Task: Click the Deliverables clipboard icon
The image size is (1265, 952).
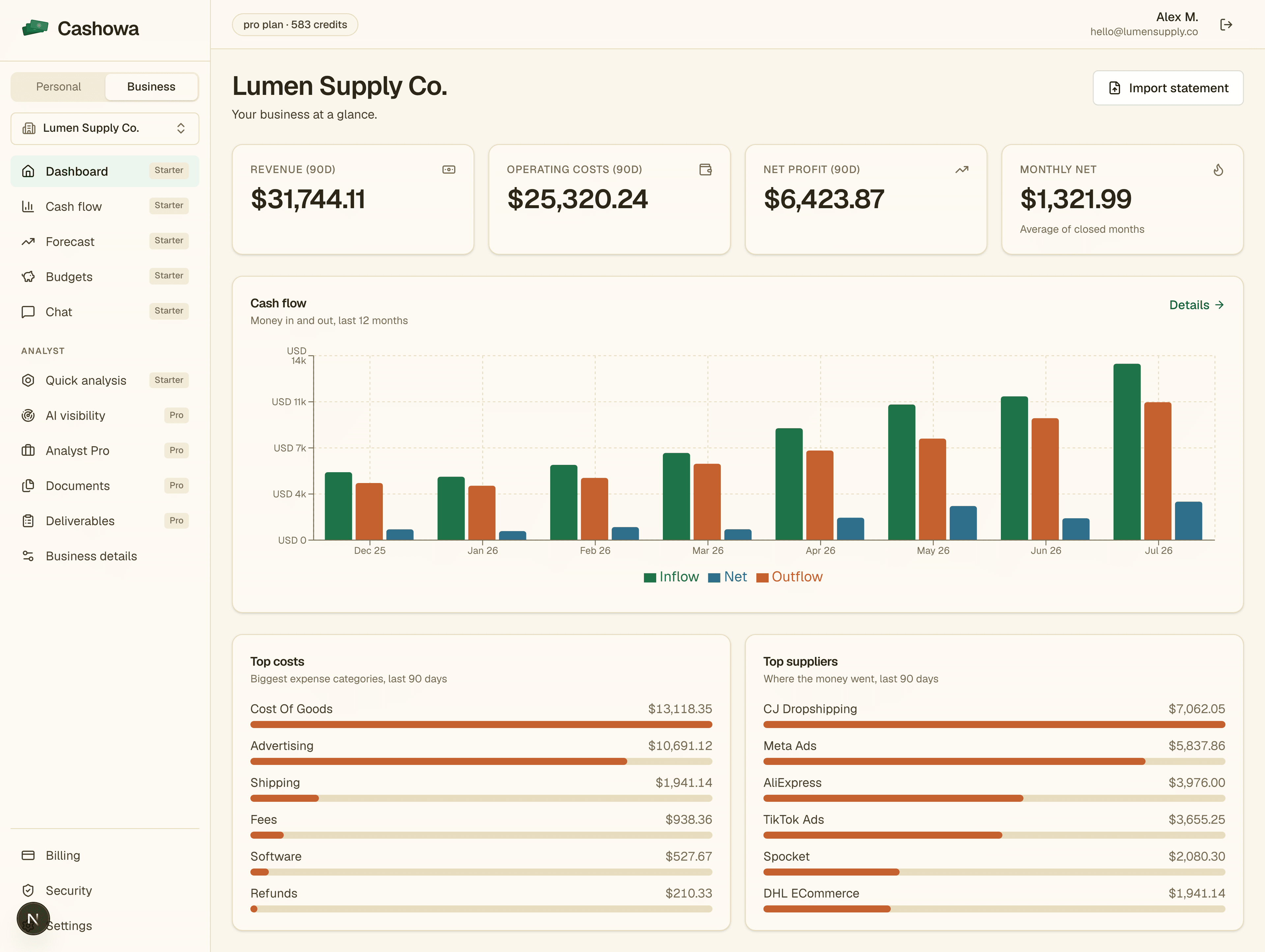Action: (28, 521)
